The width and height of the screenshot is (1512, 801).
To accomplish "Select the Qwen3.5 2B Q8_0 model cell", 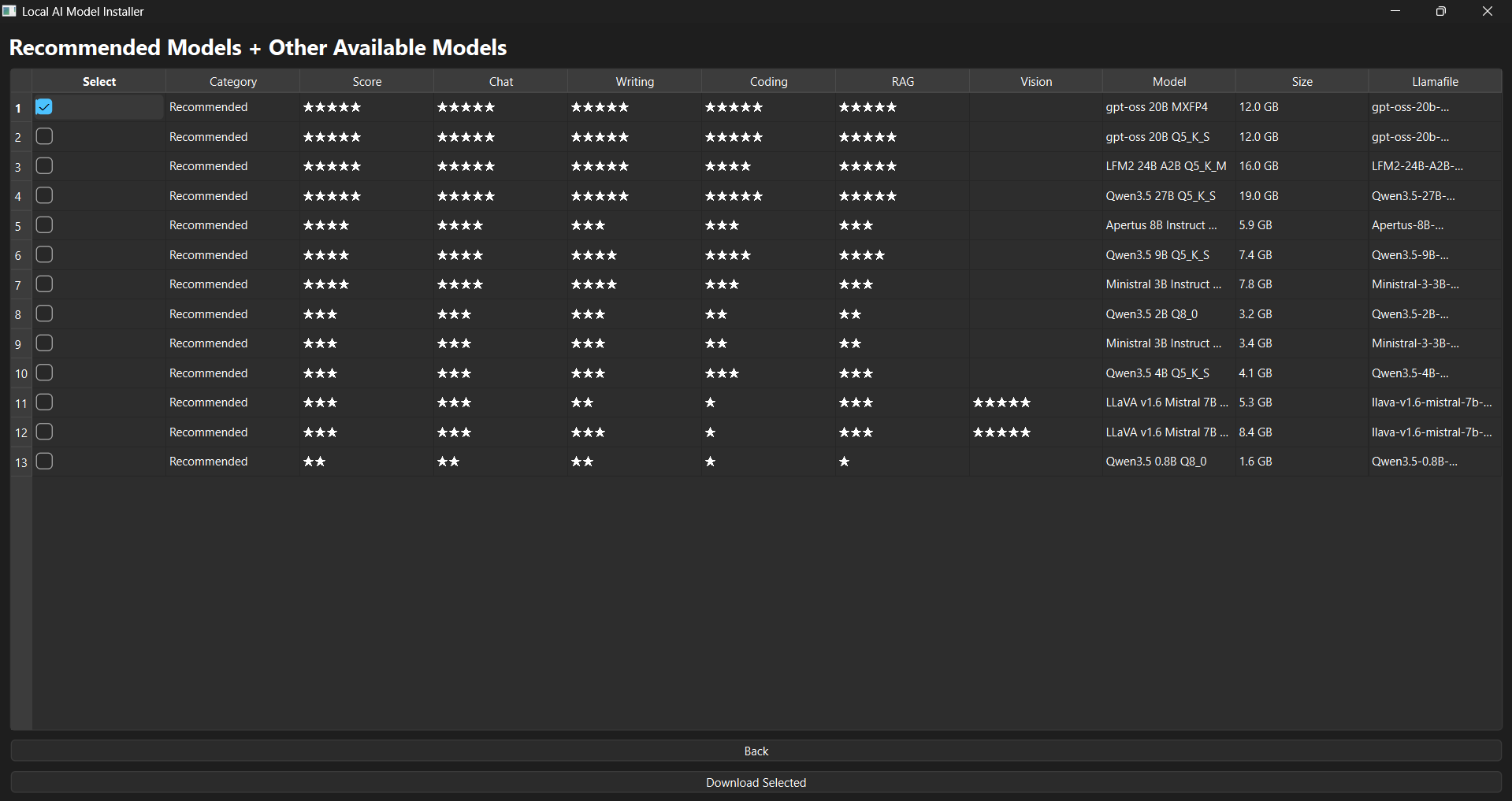I will pos(1169,314).
